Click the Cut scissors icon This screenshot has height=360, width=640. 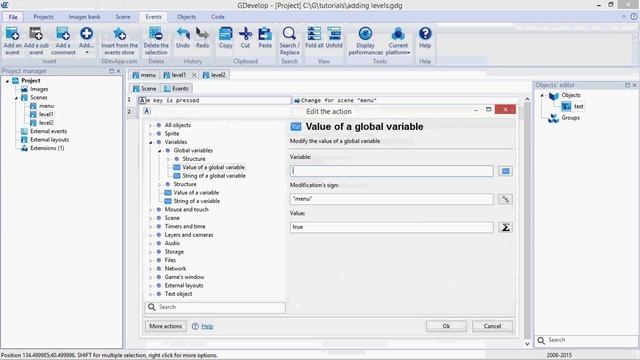tap(245, 34)
